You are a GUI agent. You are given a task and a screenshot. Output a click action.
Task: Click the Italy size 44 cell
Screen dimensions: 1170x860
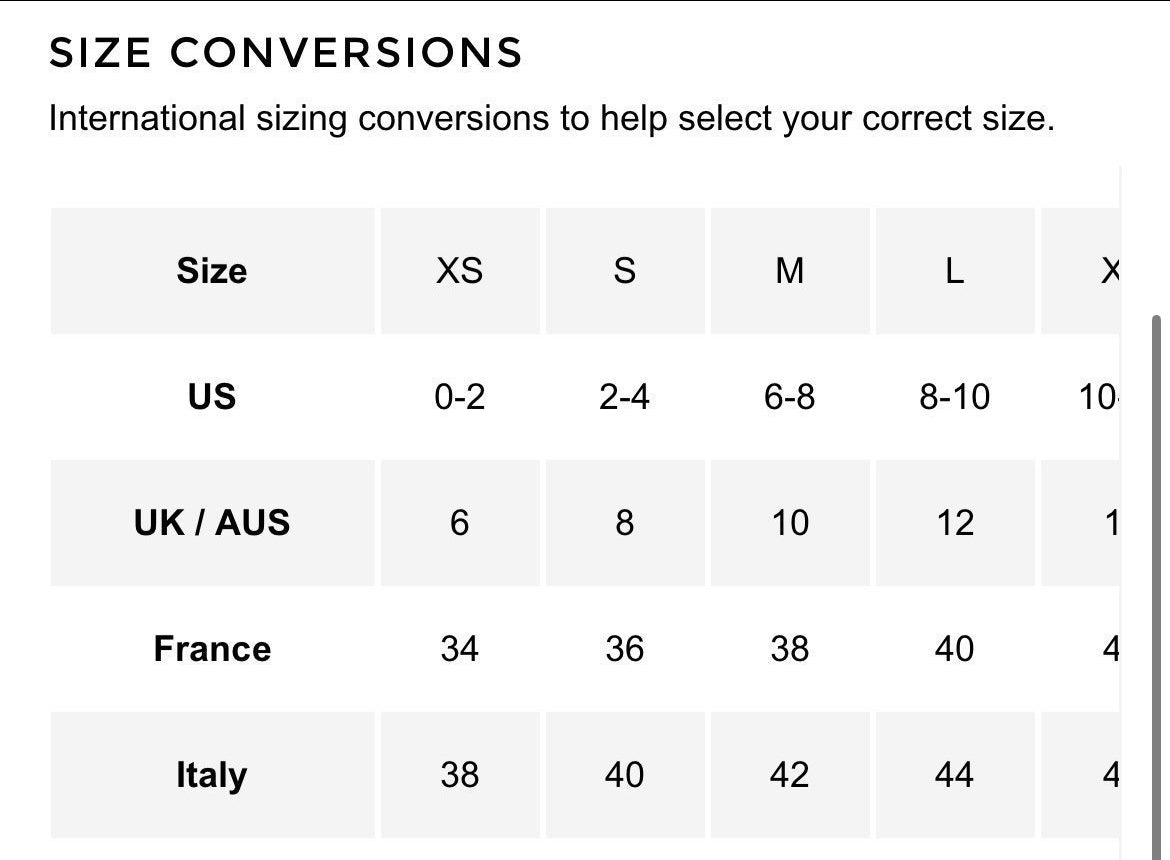coord(954,775)
